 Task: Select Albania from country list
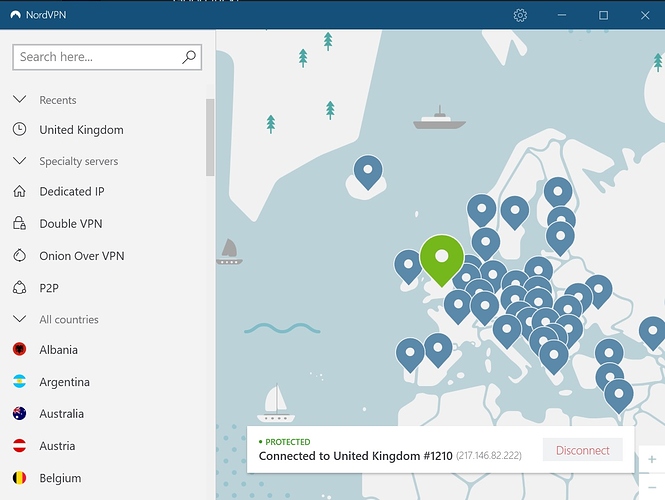point(59,349)
